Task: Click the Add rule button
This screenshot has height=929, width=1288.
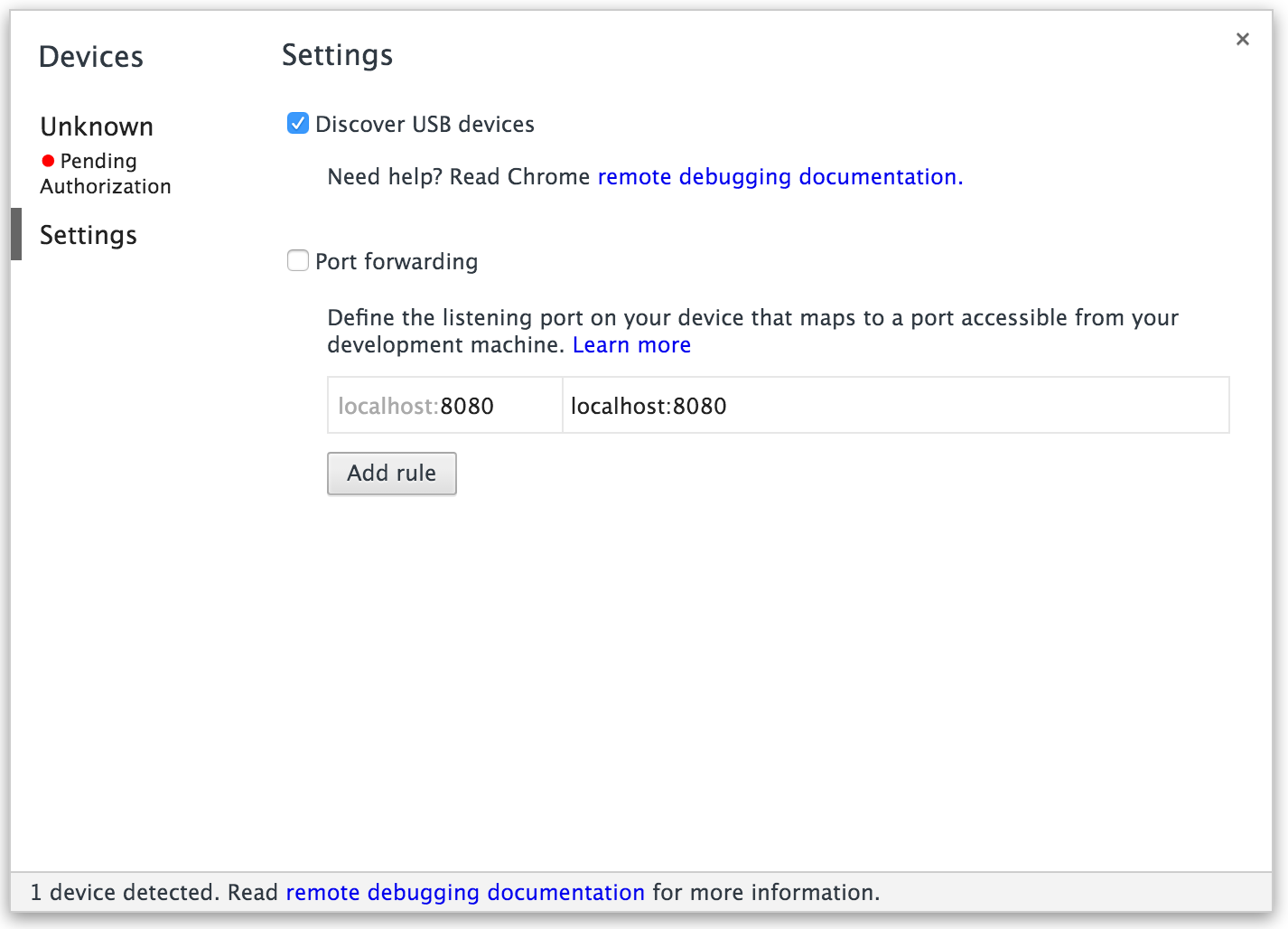Action: [x=392, y=474]
